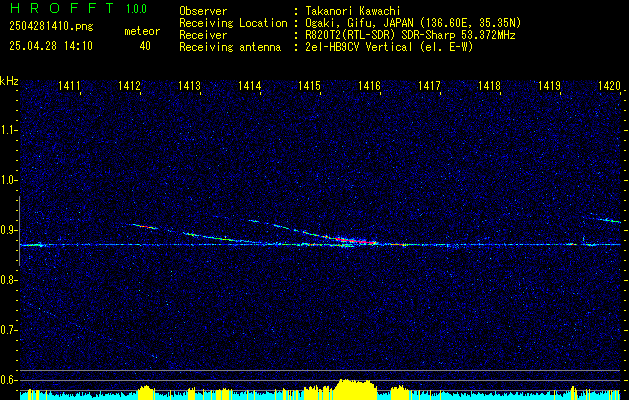The image size is (629, 400).
Task: Click time axis label 1414
Action: pyautogui.click(x=250, y=85)
